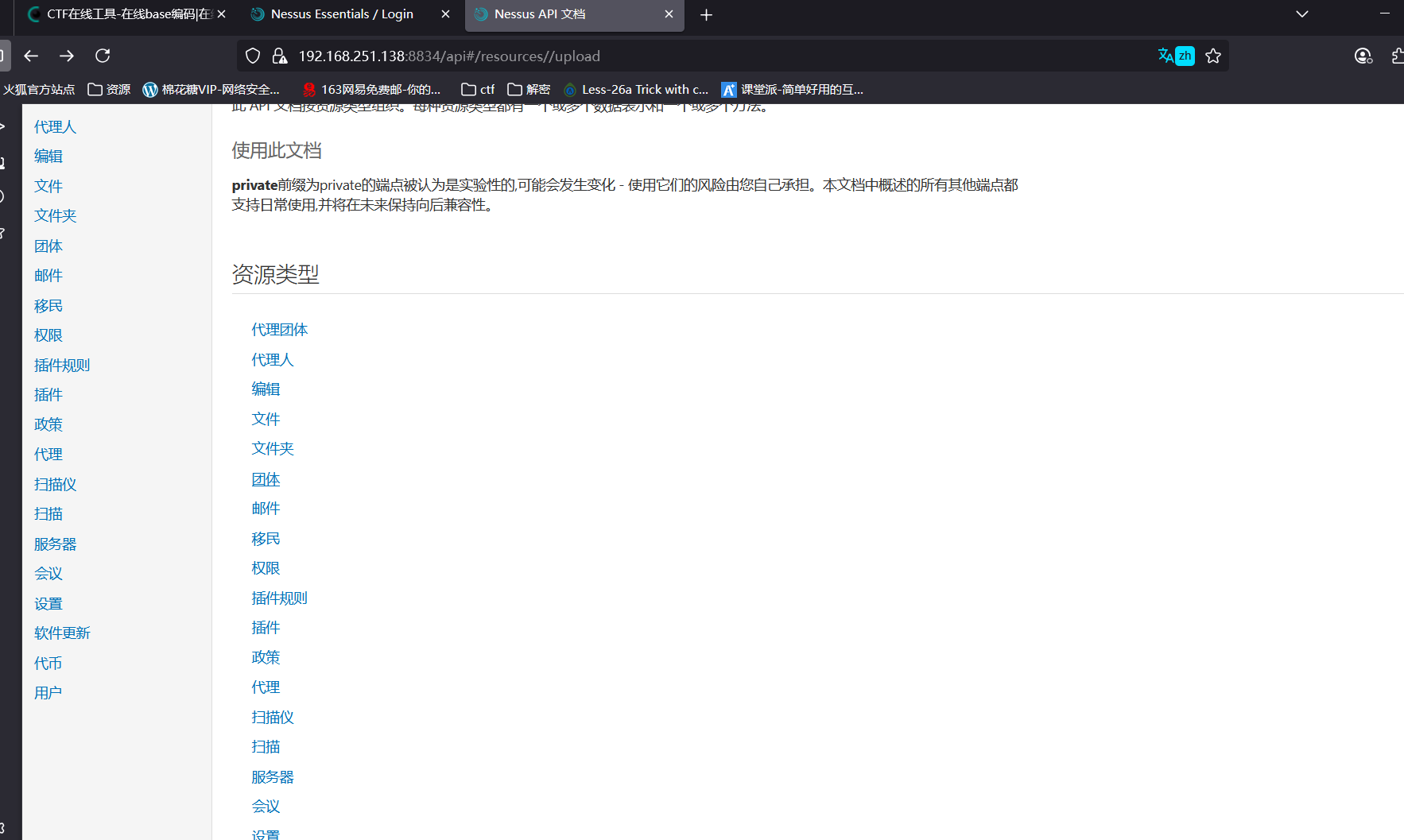Image resolution: width=1404 pixels, height=840 pixels.
Task: Open 权限 in the resource types list
Action: tap(266, 568)
